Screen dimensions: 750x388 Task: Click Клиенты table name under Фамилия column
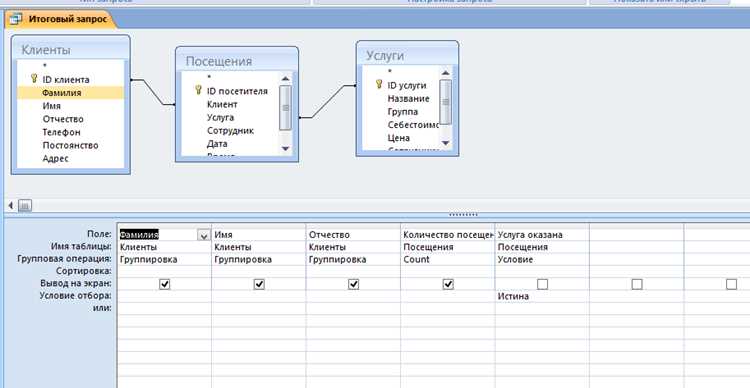164,247
